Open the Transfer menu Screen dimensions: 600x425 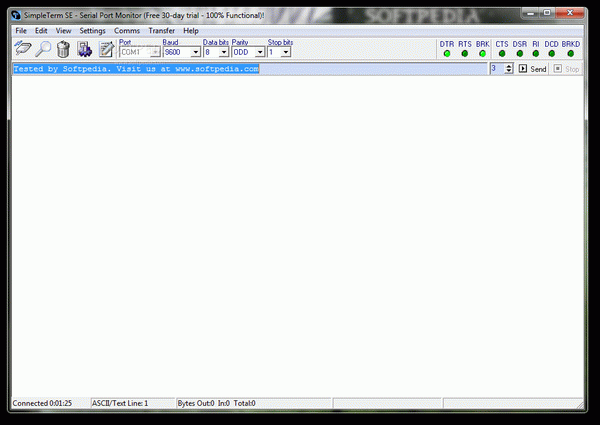161,31
